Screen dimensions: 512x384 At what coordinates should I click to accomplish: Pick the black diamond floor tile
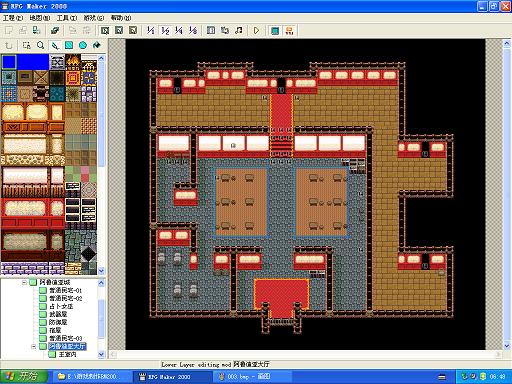pyautogui.click(x=89, y=254)
